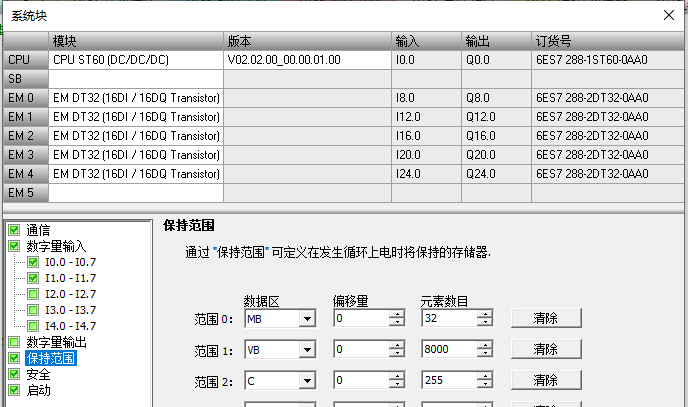Toggle the I2.0 - I2.7 checkbox

(34, 294)
